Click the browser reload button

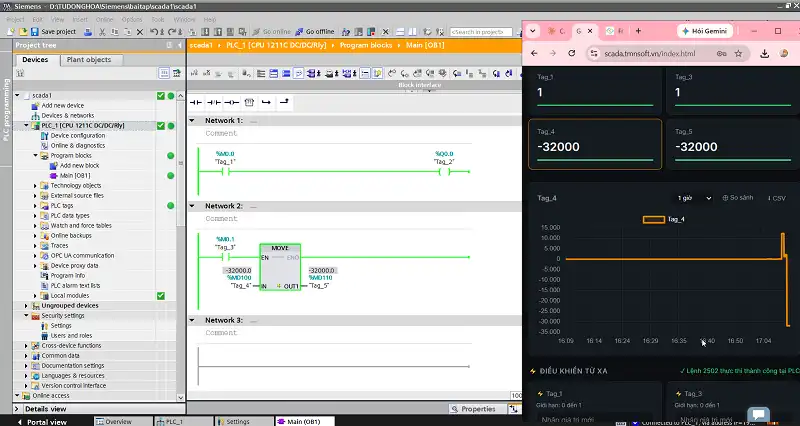coord(572,53)
